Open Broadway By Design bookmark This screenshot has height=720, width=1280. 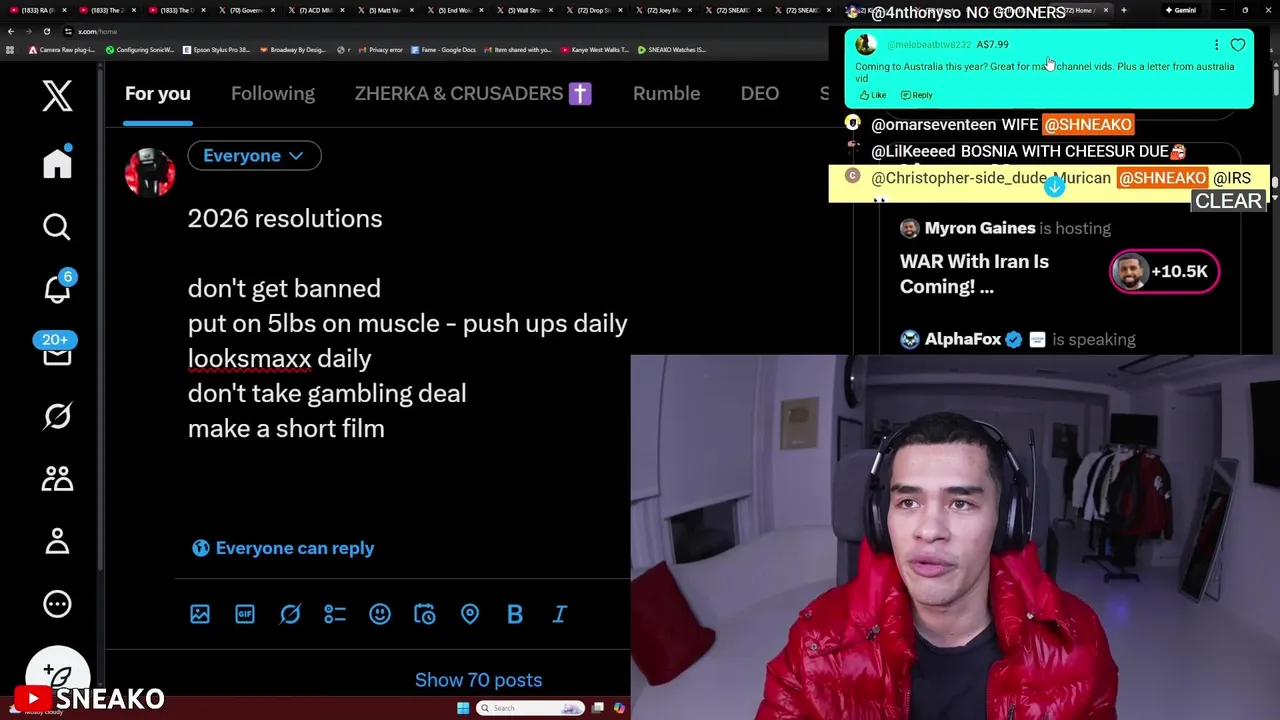(292, 50)
